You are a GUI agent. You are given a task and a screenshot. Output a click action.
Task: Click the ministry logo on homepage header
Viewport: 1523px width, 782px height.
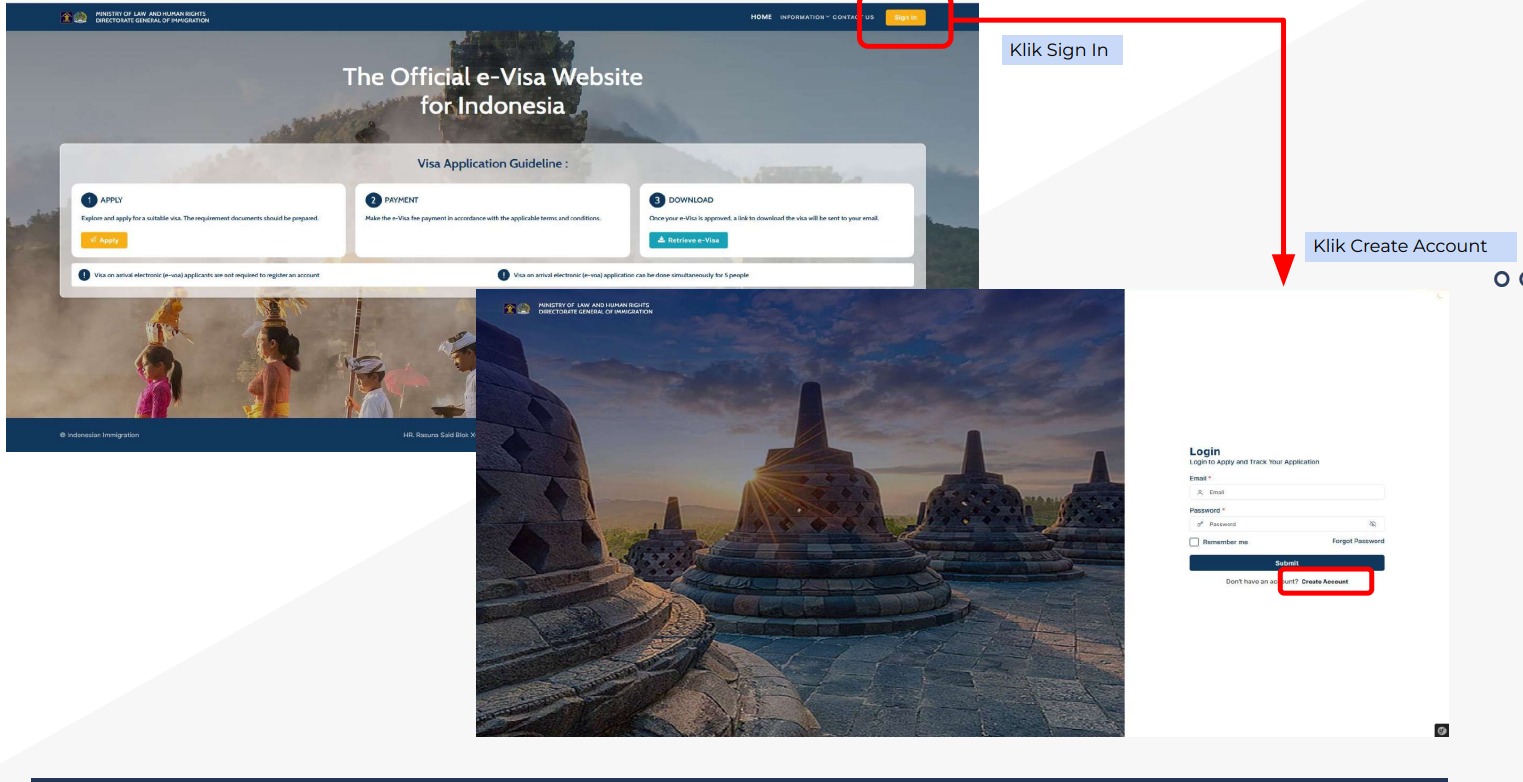[75, 16]
